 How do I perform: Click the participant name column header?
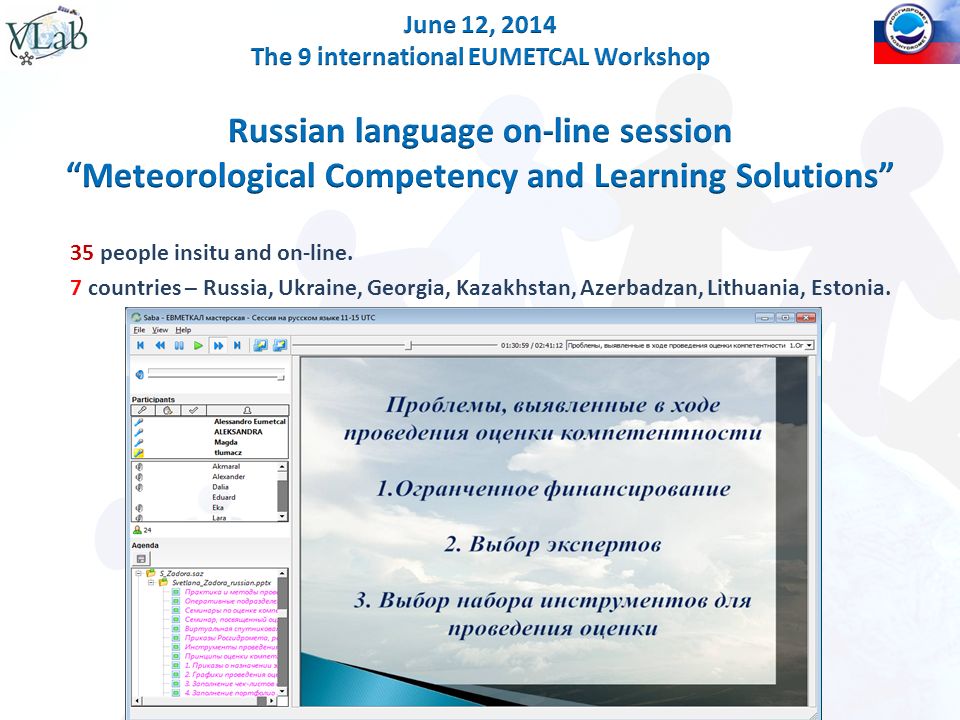[x=247, y=410]
